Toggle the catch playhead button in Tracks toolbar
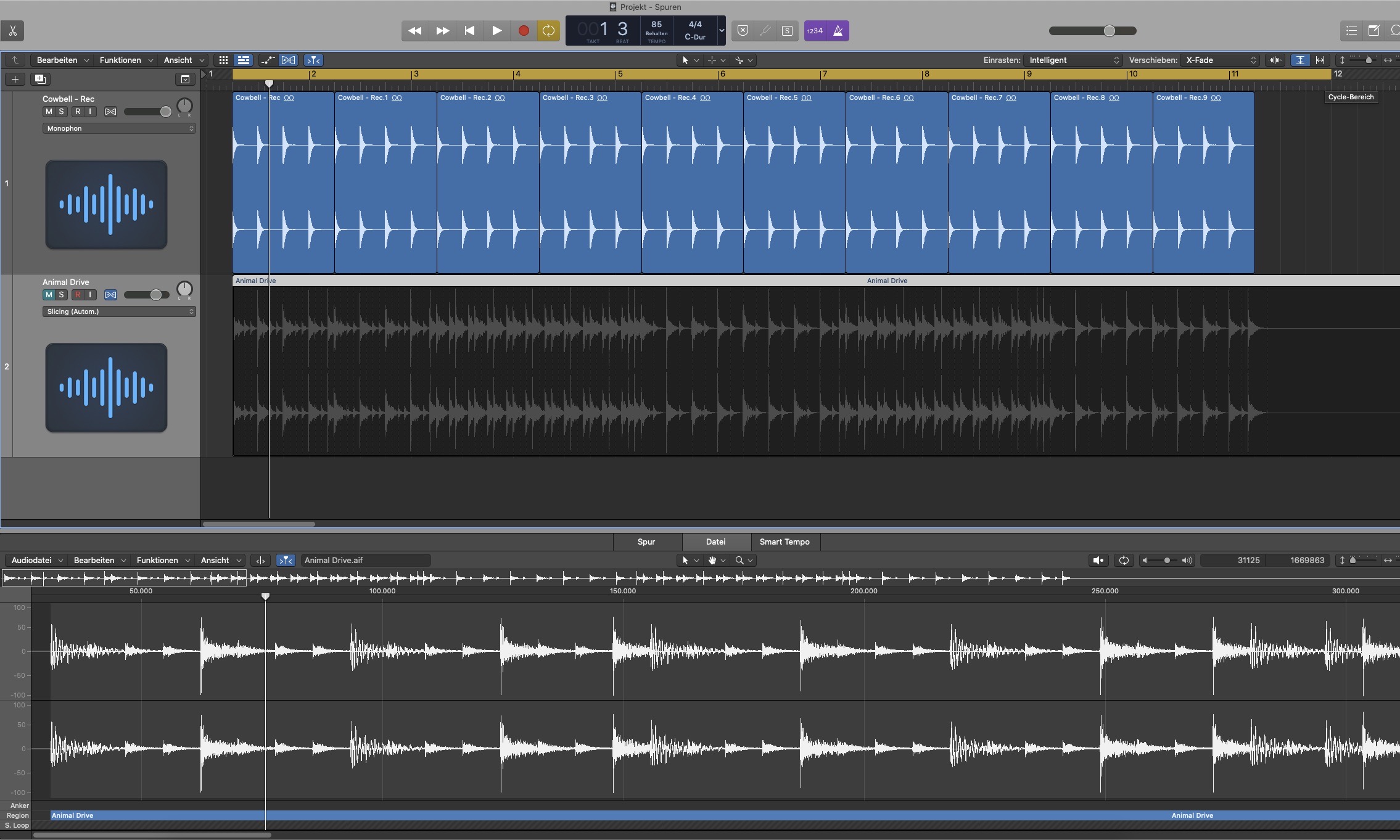This screenshot has height=840, width=1400. click(313, 60)
